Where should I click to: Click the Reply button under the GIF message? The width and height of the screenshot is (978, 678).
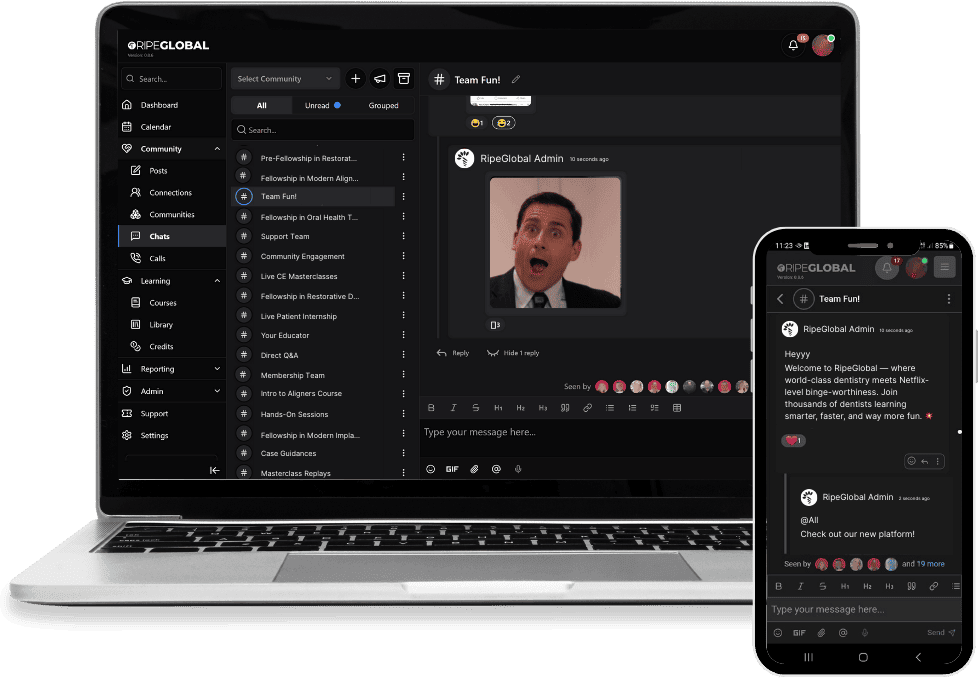[x=453, y=353]
